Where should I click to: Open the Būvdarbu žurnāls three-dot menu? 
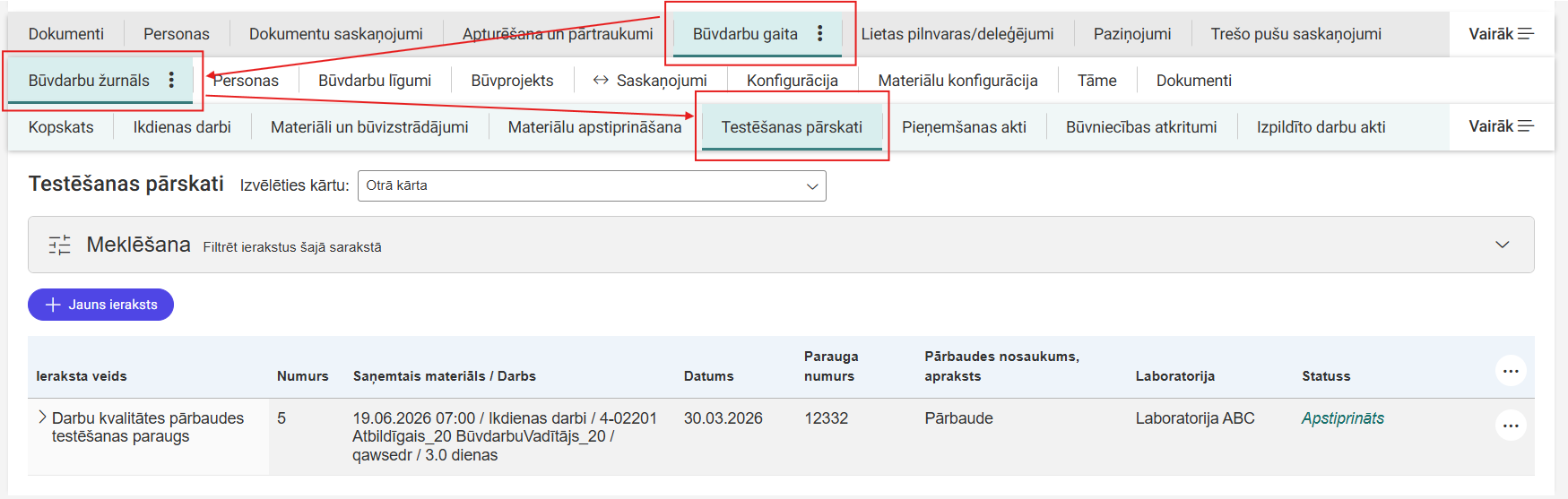(x=171, y=80)
